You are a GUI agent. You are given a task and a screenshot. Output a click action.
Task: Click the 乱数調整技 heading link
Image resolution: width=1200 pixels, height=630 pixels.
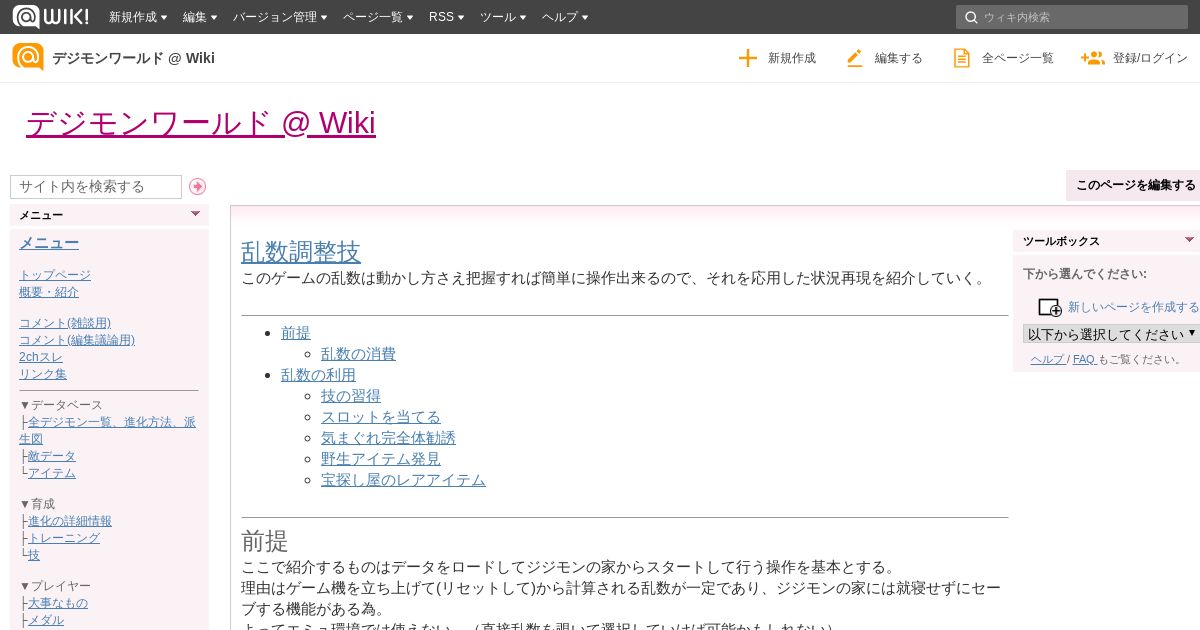[x=301, y=252]
